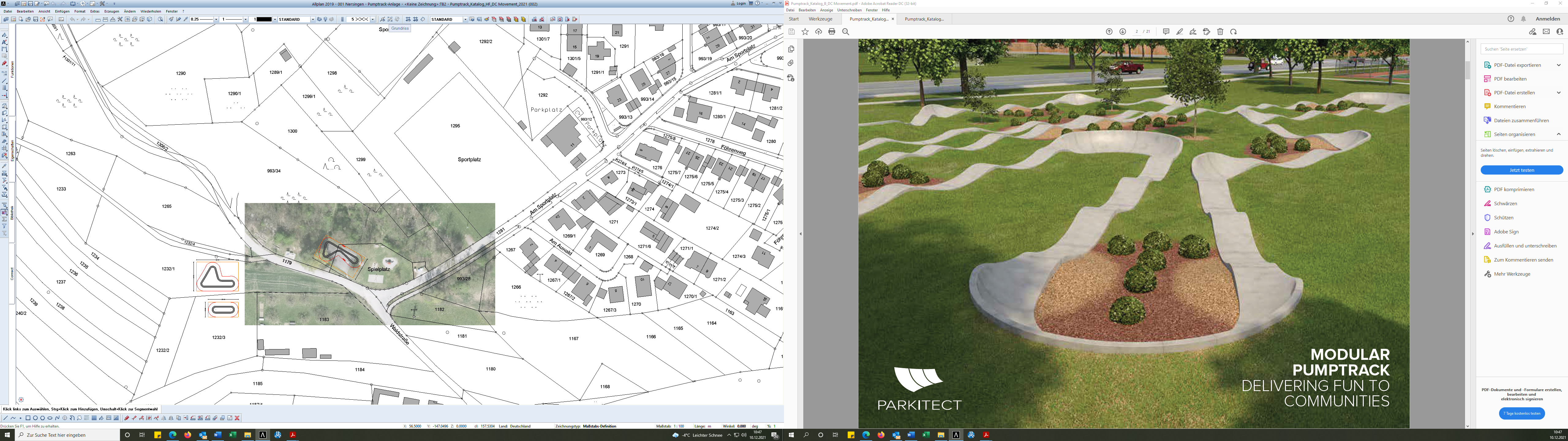The image size is (1568, 441).
Task: Click the Allplan undo arrow icon
Action: coord(72,20)
